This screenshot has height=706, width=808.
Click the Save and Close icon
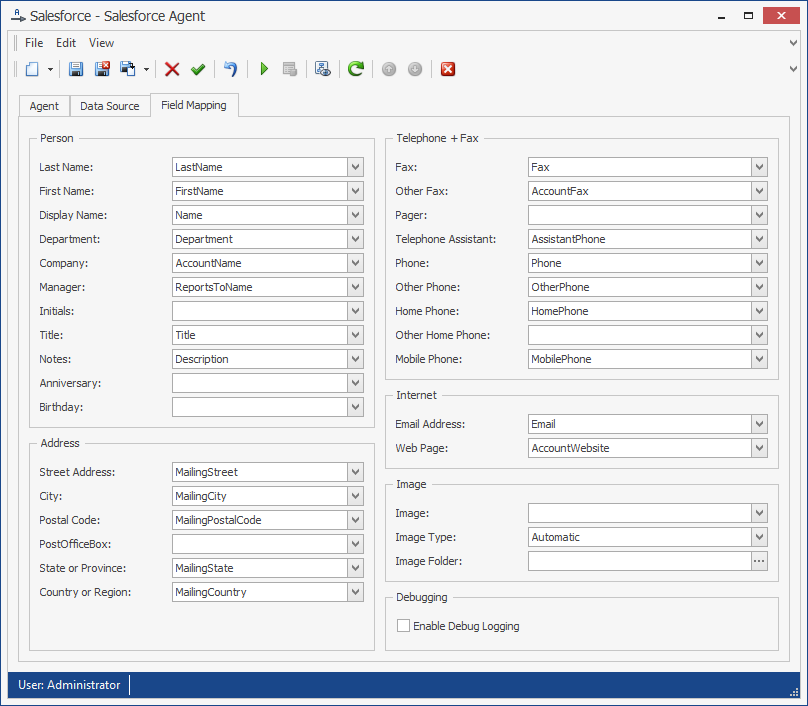coord(102,69)
